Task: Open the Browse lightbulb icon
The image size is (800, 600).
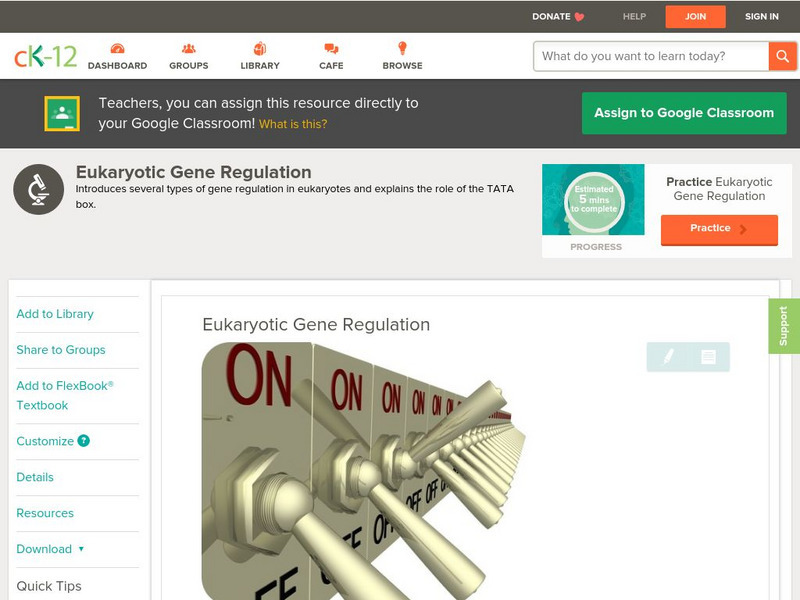Action: click(x=402, y=48)
